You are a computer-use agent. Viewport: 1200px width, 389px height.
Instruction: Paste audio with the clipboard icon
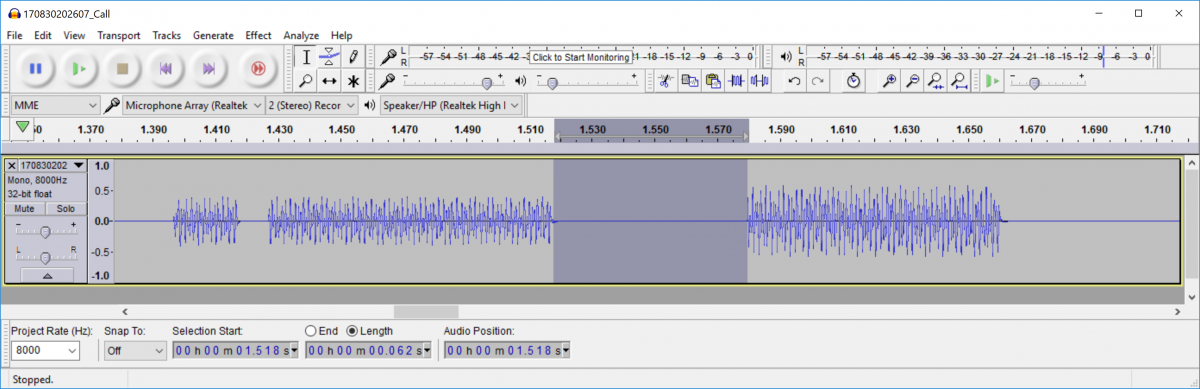coord(713,81)
